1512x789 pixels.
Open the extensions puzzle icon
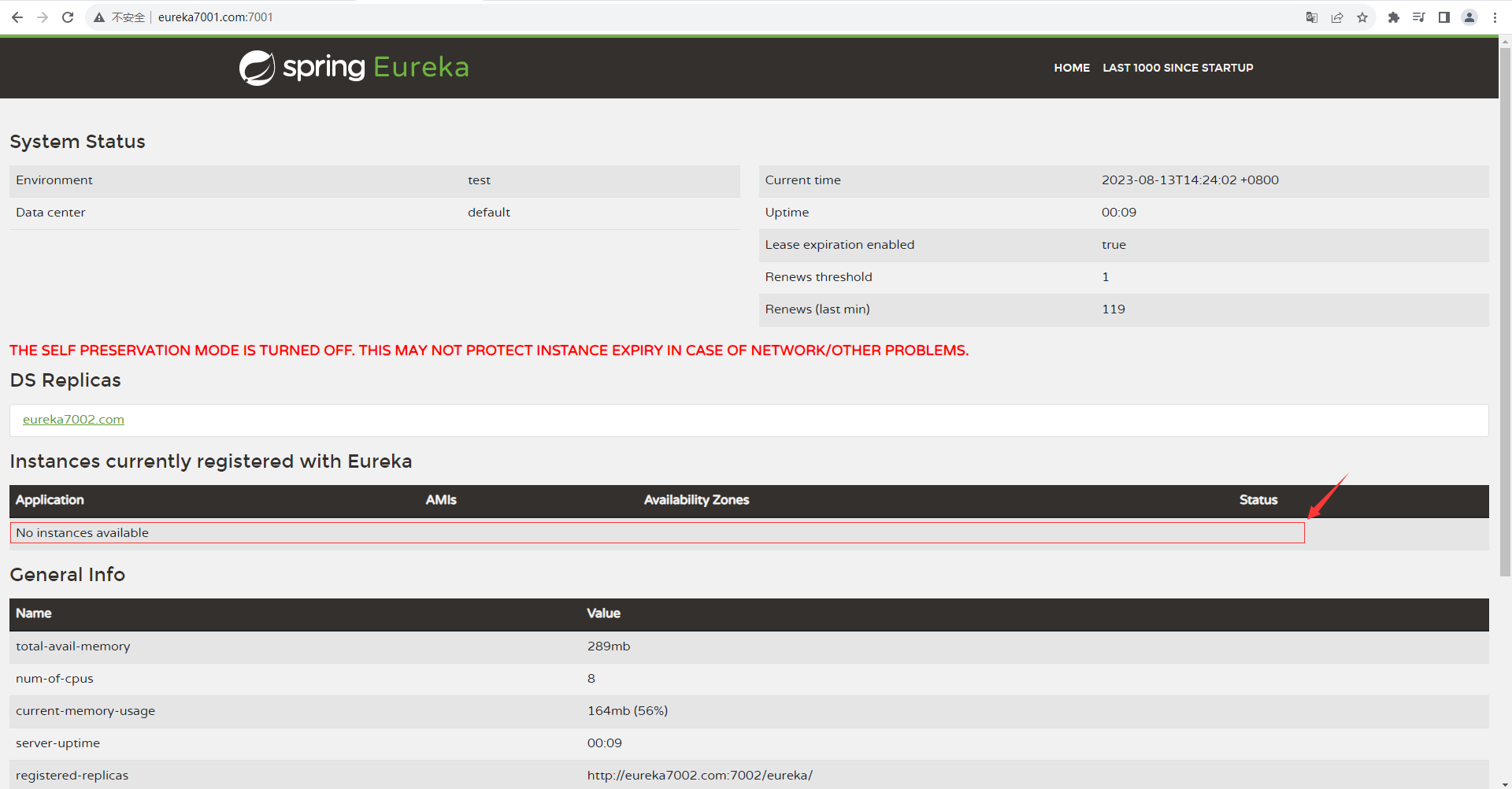click(x=1394, y=17)
